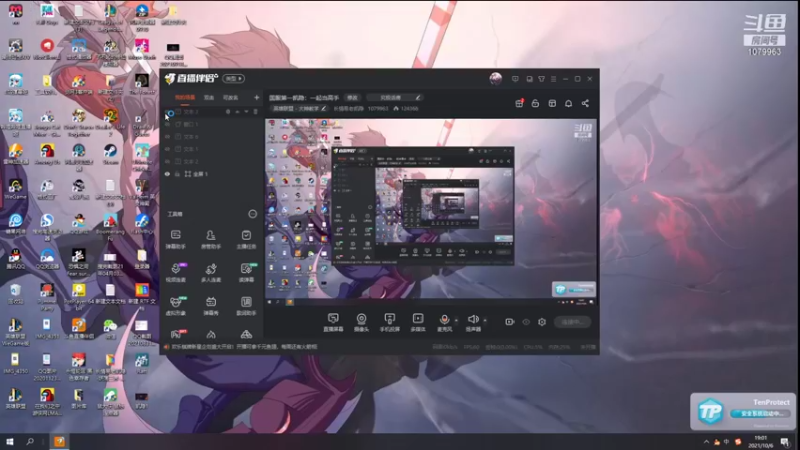Toggle visibility of the 窗口 1 source

coord(167,124)
